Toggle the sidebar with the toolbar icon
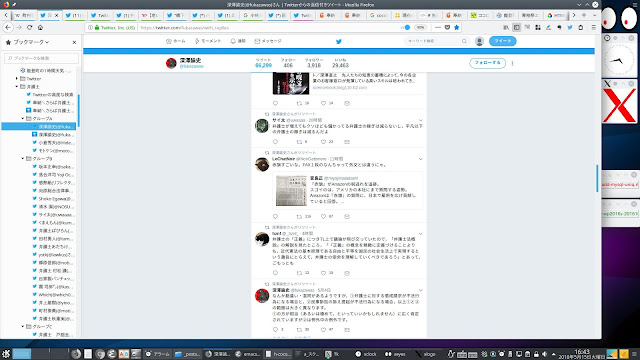 tap(516, 27)
